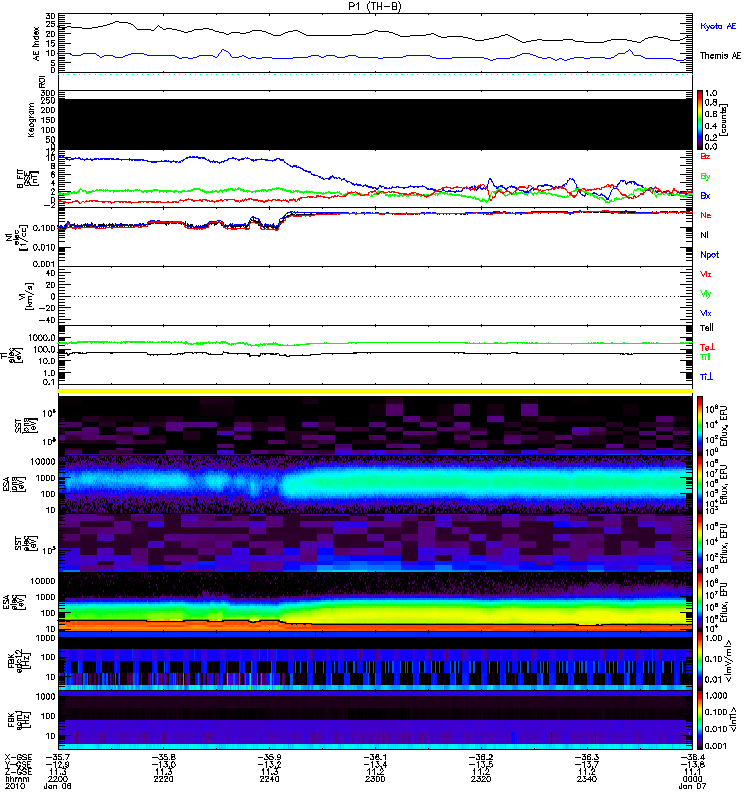Click the X-GSE row label

pos(17,758)
